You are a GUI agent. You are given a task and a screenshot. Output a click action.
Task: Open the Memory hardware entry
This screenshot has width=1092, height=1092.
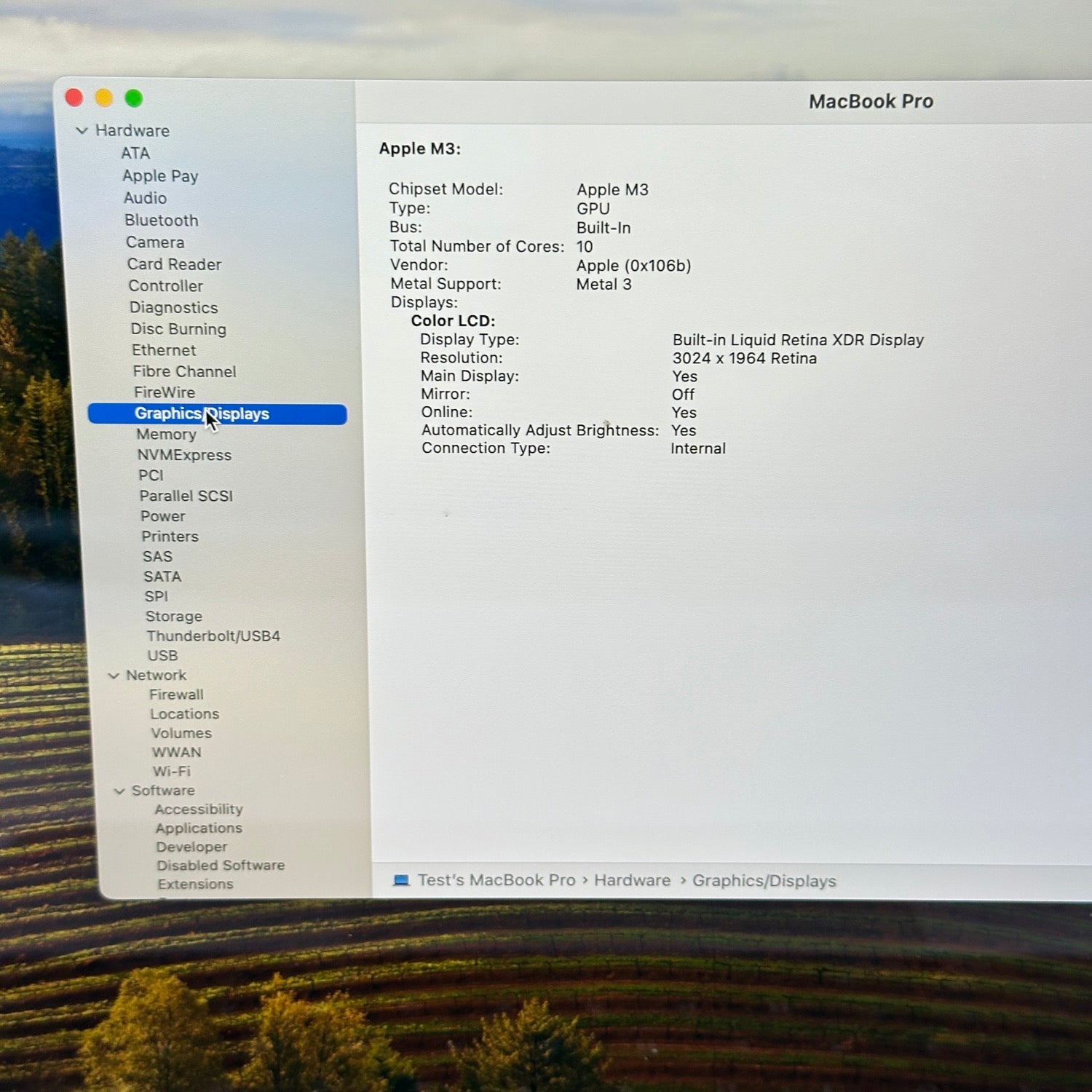166,435
